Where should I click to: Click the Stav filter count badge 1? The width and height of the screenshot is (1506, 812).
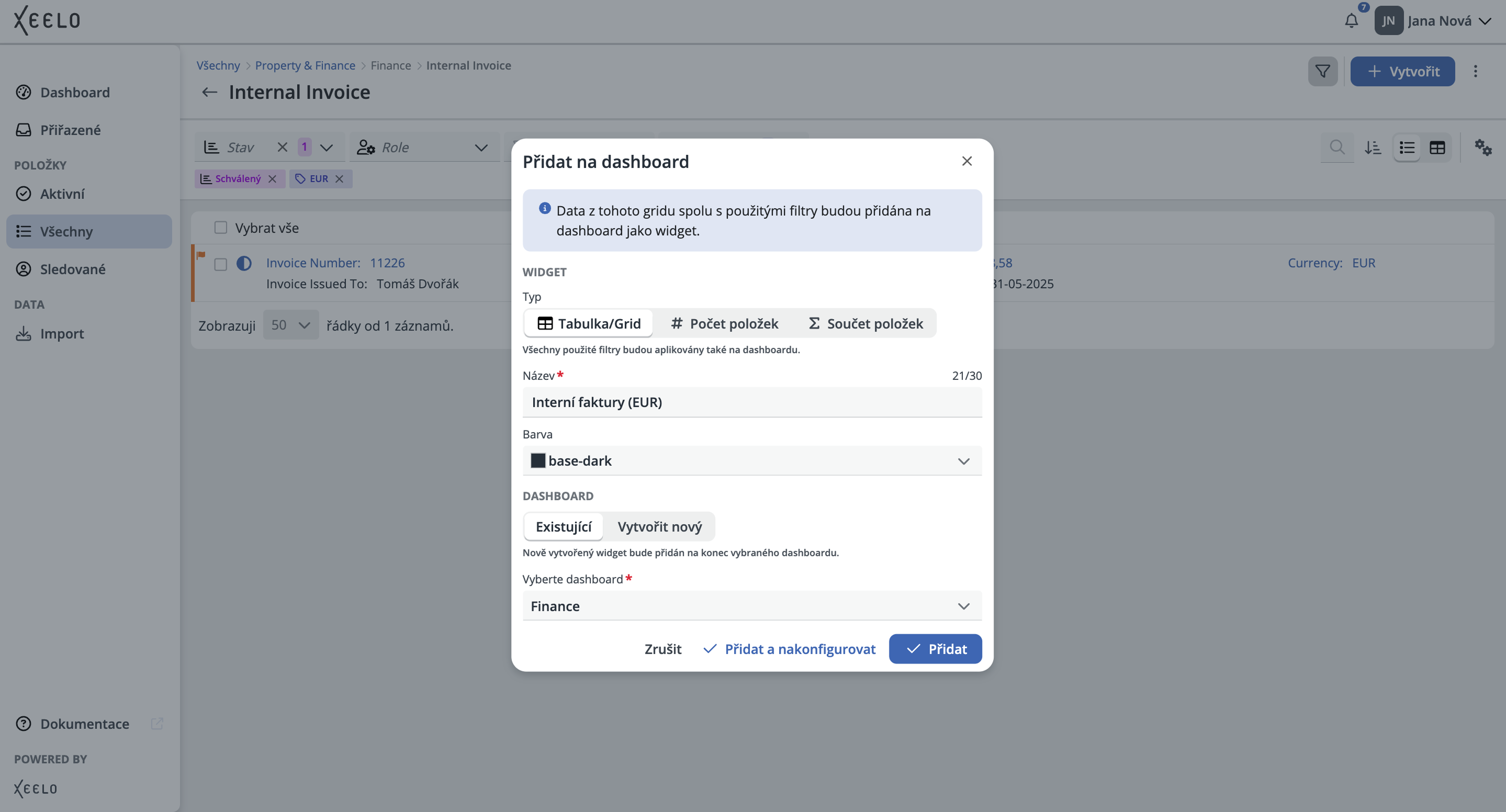(x=305, y=146)
